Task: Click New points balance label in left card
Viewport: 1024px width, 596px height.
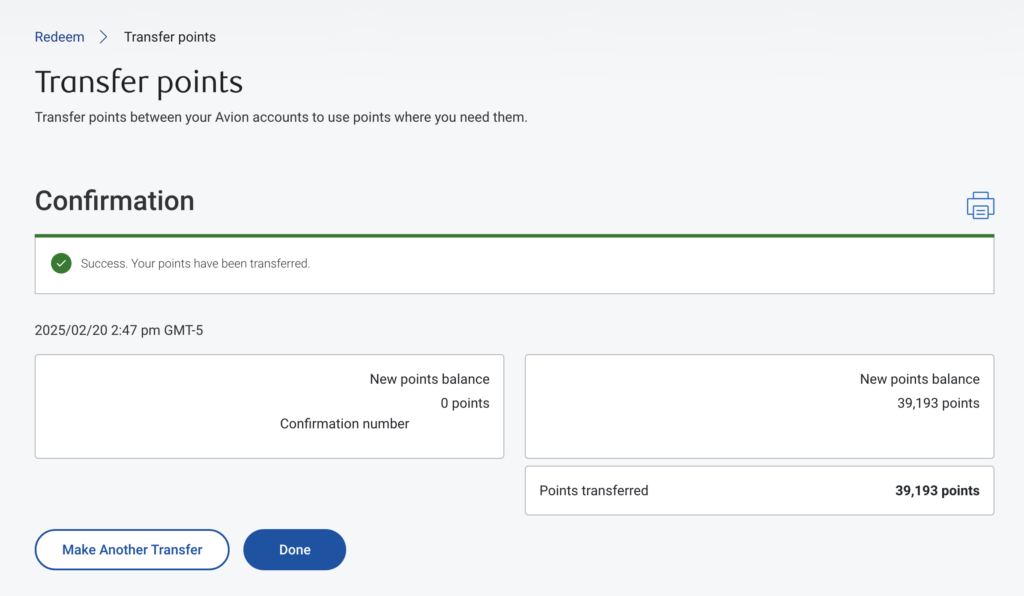Action: [x=430, y=379]
